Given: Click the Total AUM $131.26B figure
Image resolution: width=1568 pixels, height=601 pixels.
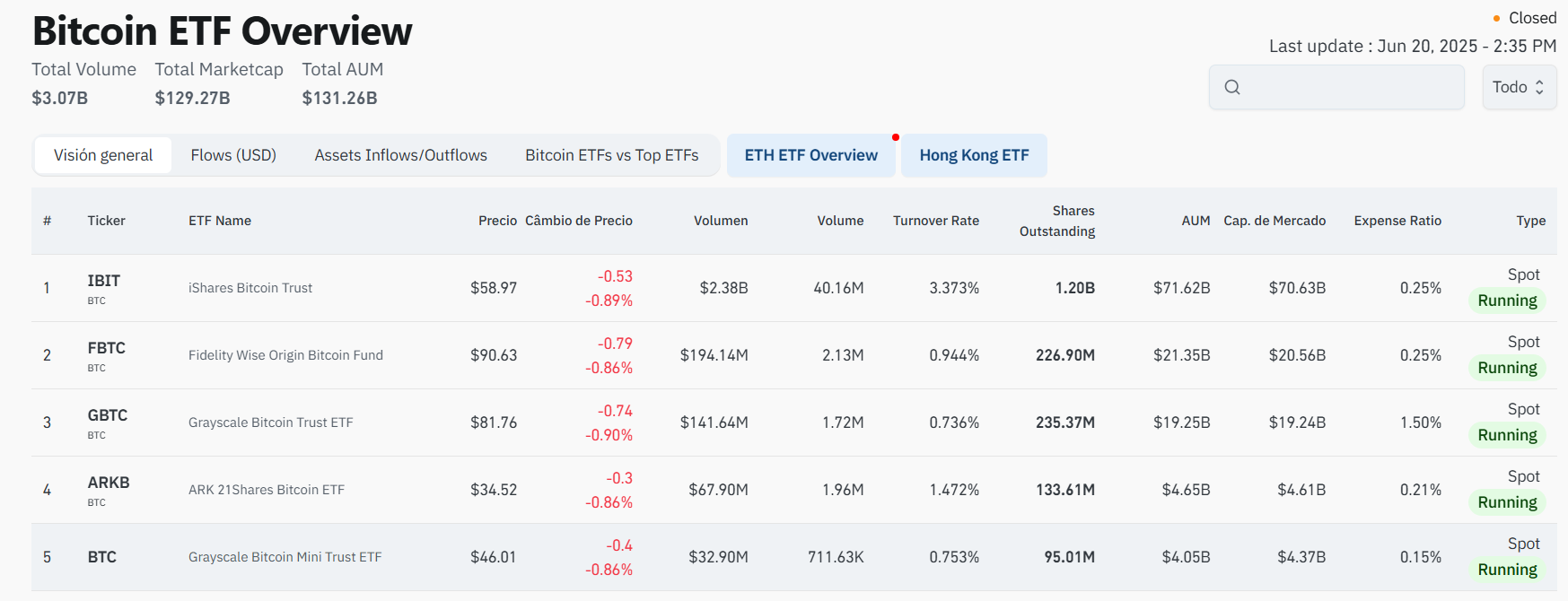Looking at the screenshot, I should tap(339, 98).
